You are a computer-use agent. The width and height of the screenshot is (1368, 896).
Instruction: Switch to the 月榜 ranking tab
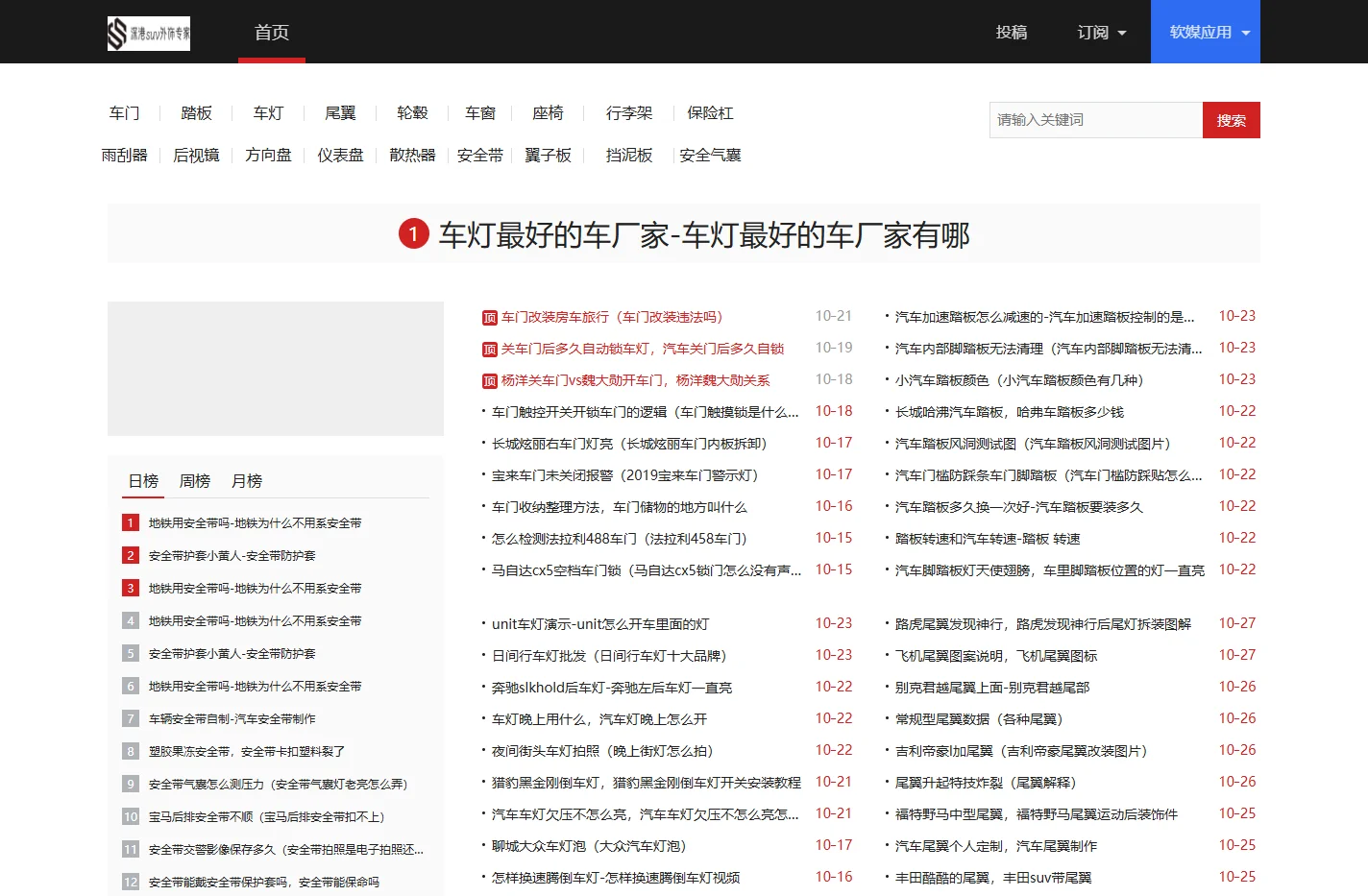(x=247, y=481)
